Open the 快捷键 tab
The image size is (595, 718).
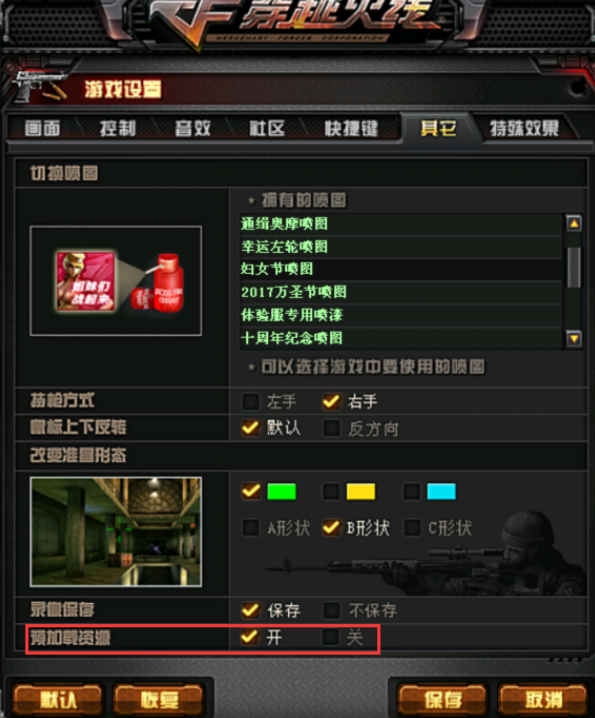pos(351,128)
